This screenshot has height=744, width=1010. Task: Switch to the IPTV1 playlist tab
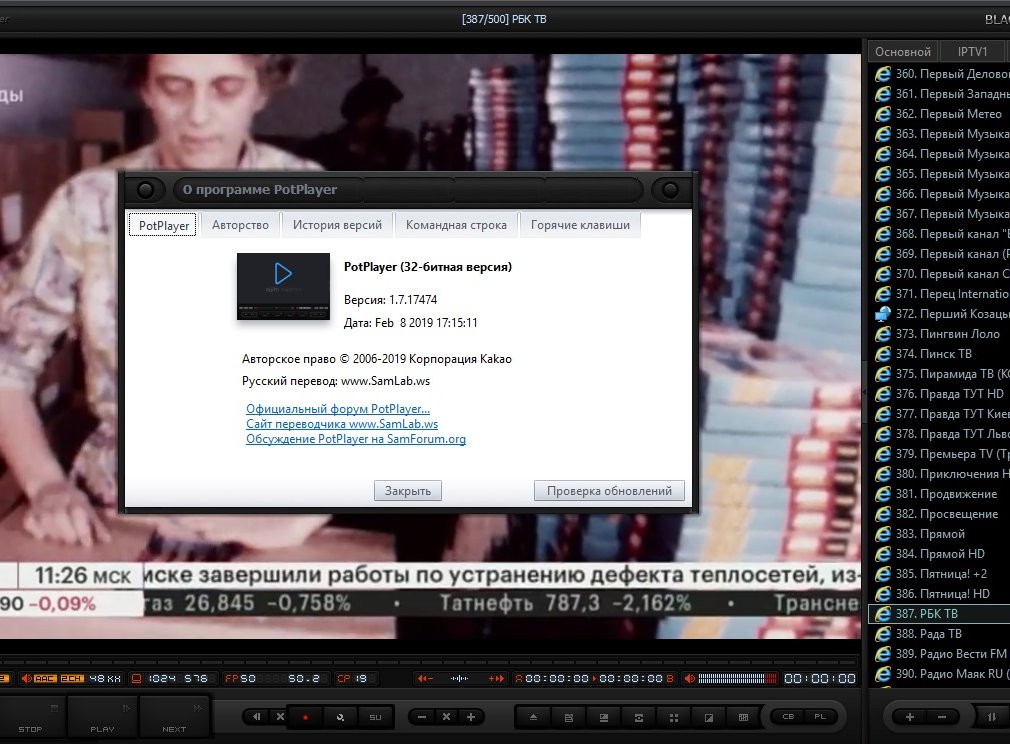[x=972, y=52]
